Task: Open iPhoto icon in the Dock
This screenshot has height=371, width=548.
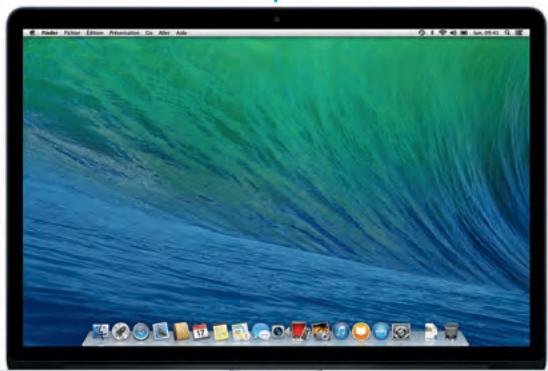Action: (x=321, y=331)
